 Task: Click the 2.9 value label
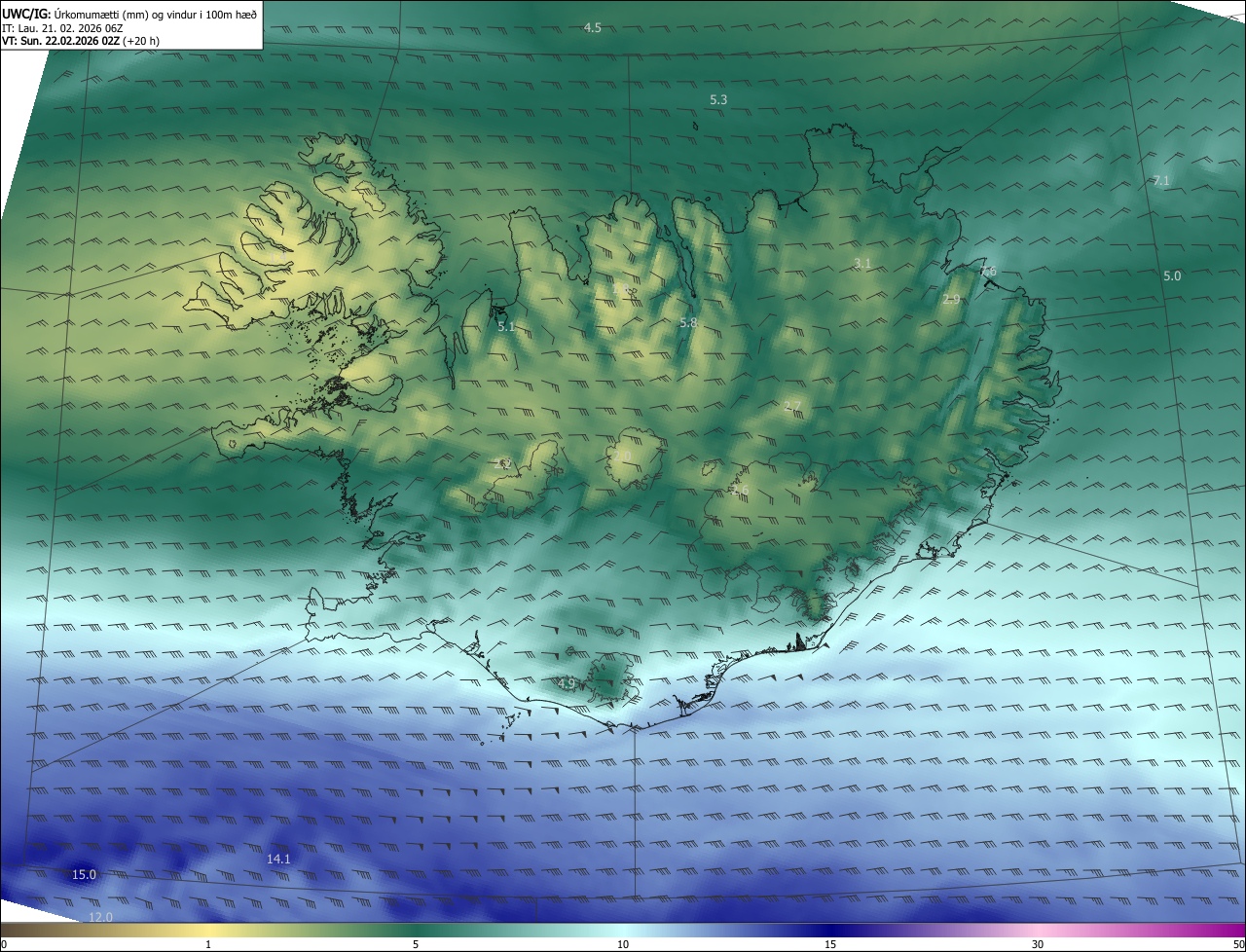tap(951, 300)
